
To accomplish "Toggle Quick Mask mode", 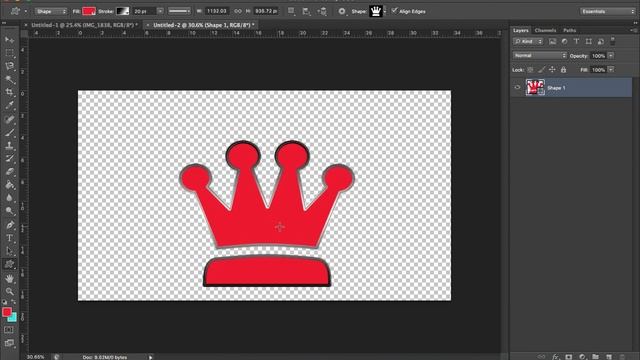I will (9, 330).
